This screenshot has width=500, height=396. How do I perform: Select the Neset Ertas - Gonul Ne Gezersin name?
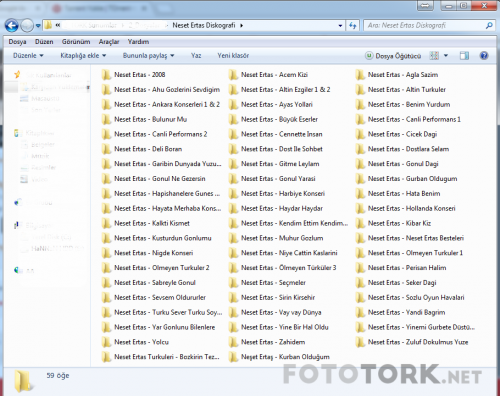pos(160,179)
